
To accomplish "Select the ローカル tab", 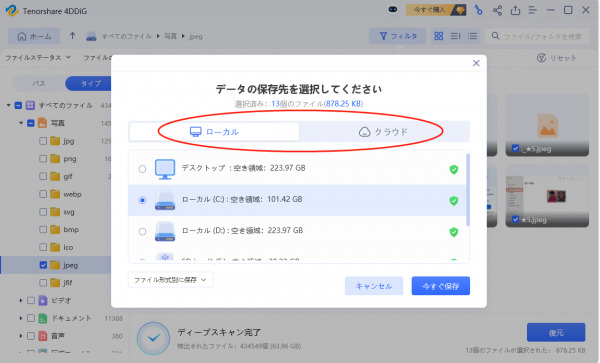I will tap(214, 132).
